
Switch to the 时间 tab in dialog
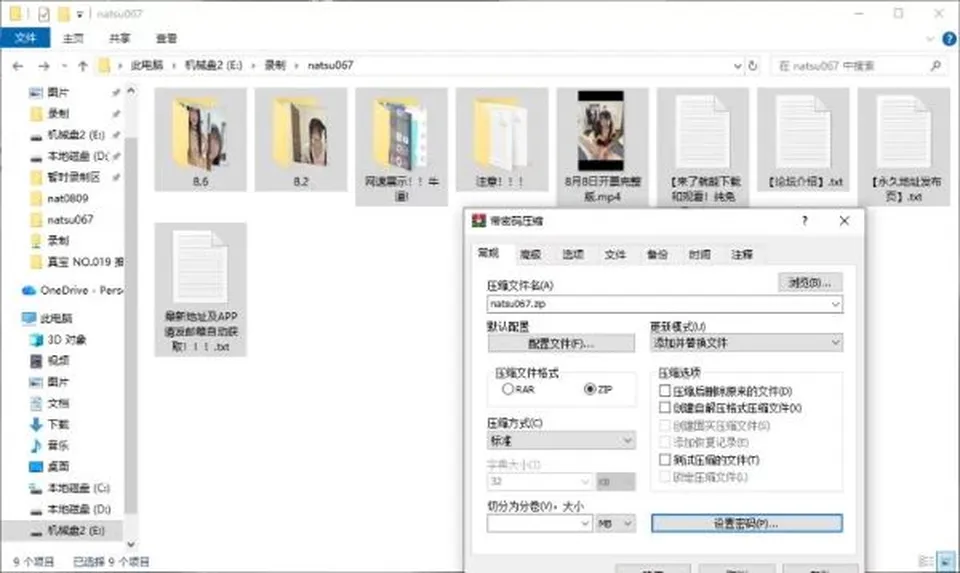click(x=700, y=255)
